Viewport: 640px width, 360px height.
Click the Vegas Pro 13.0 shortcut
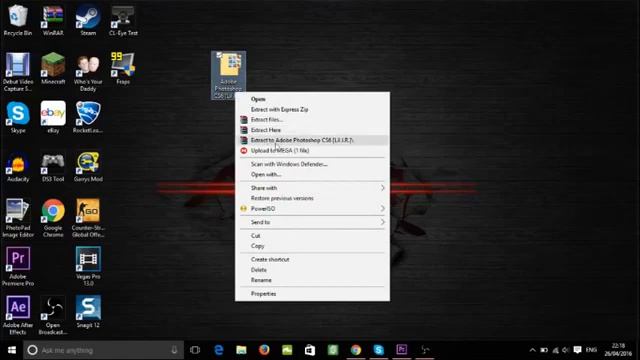click(88, 266)
